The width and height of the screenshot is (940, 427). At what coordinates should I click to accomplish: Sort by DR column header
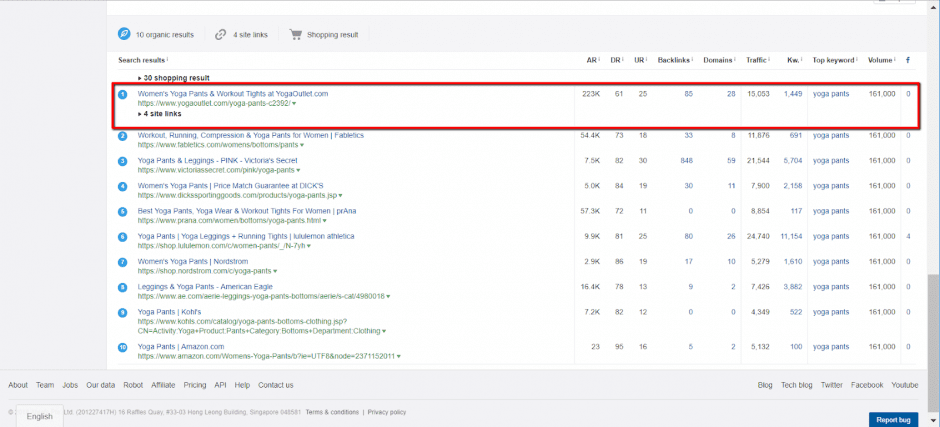coord(615,60)
